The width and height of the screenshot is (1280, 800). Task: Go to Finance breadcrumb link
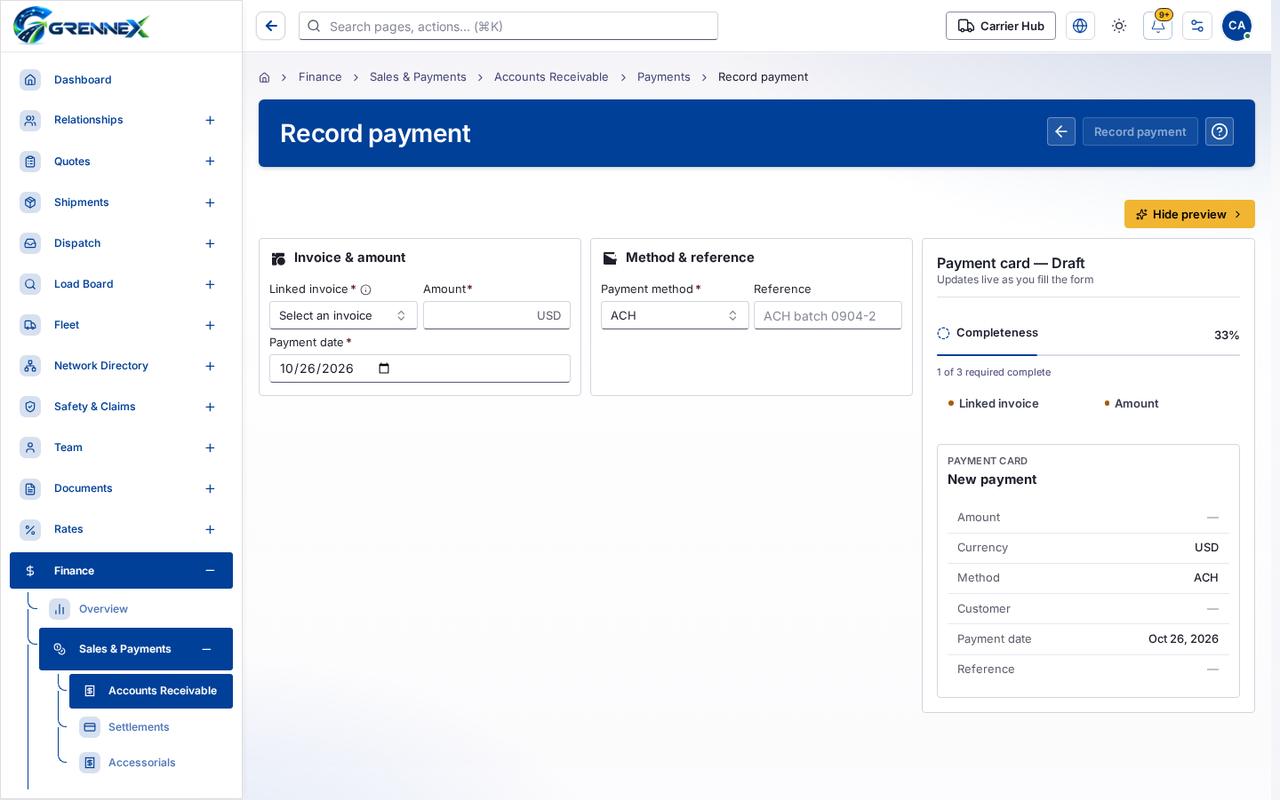coord(320,77)
